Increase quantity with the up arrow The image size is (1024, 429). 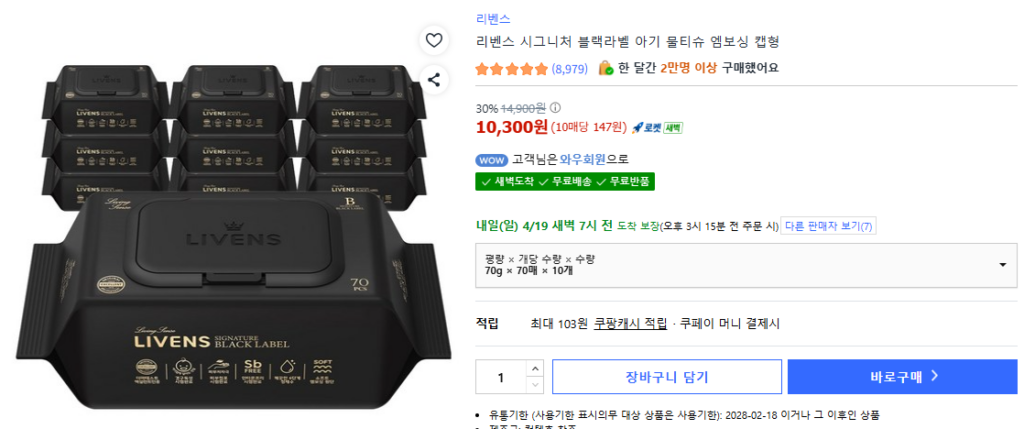(x=535, y=370)
